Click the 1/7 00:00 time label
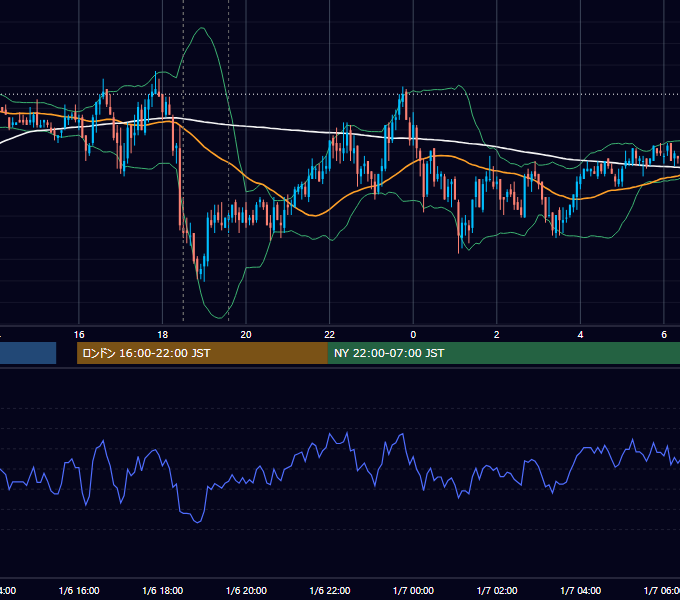 413,590
